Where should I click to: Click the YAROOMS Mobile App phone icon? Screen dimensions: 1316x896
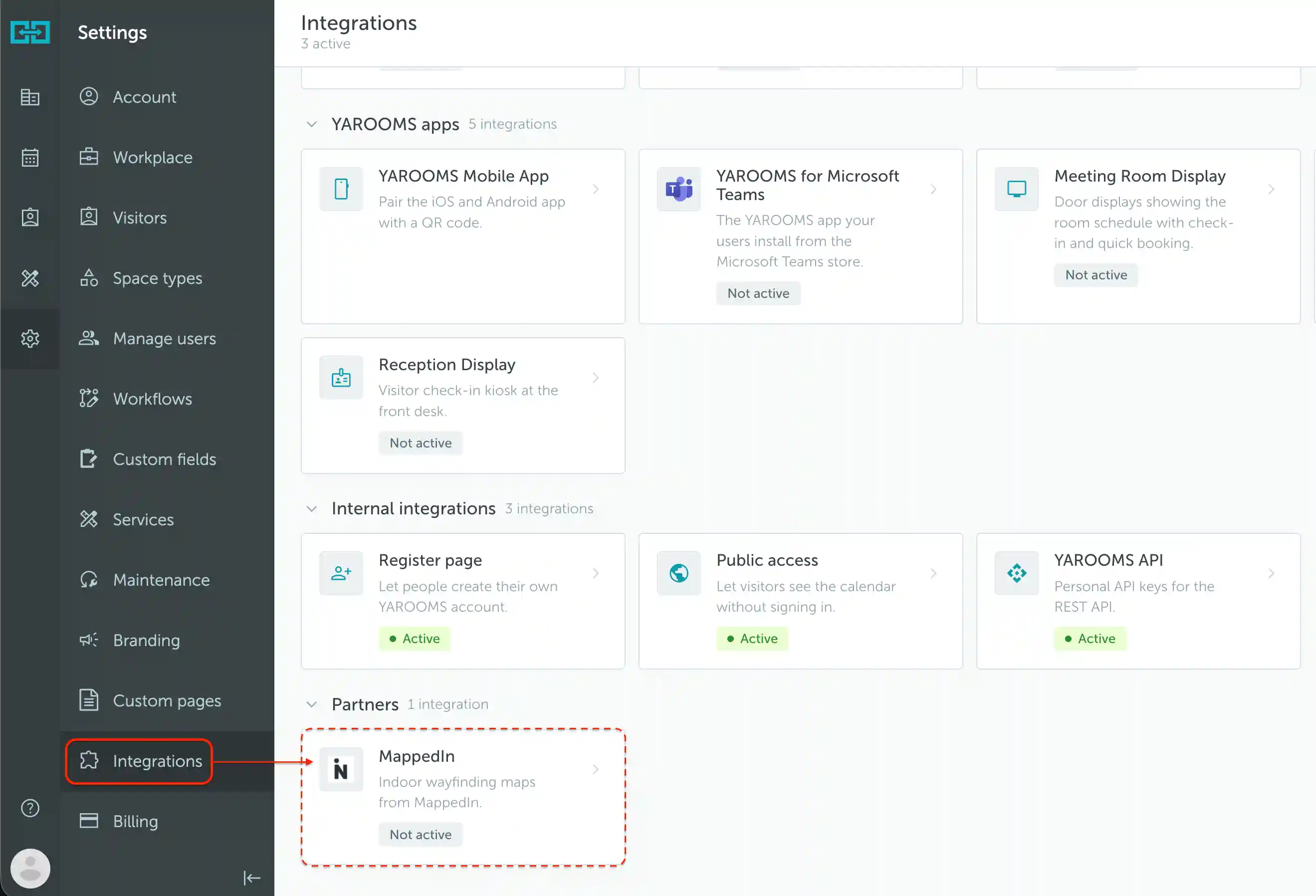coord(341,189)
